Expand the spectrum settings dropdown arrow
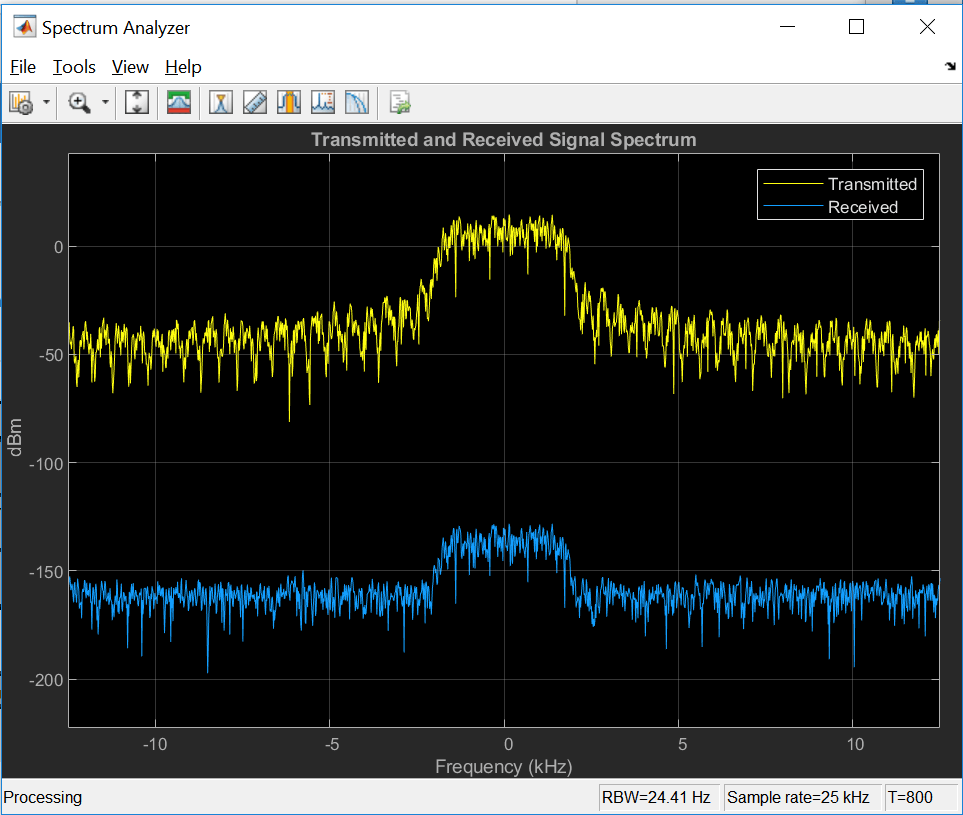Image resolution: width=963 pixels, height=815 pixels. tap(46, 103)
